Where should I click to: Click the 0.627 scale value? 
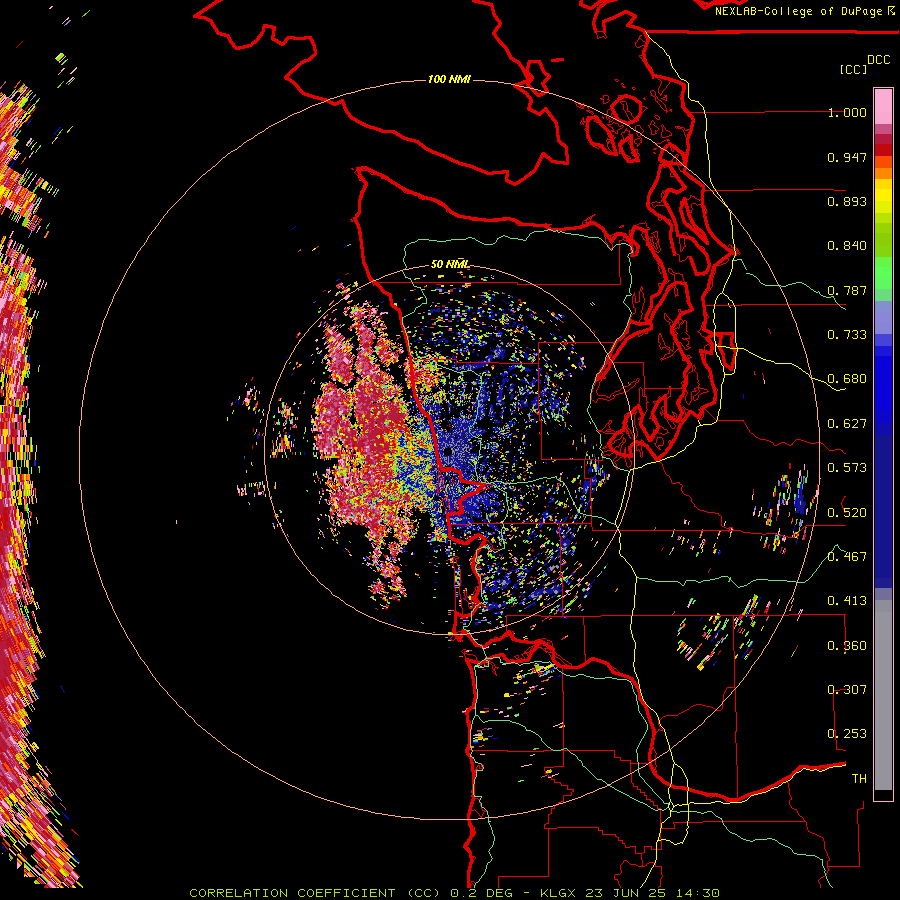(847, 424)
